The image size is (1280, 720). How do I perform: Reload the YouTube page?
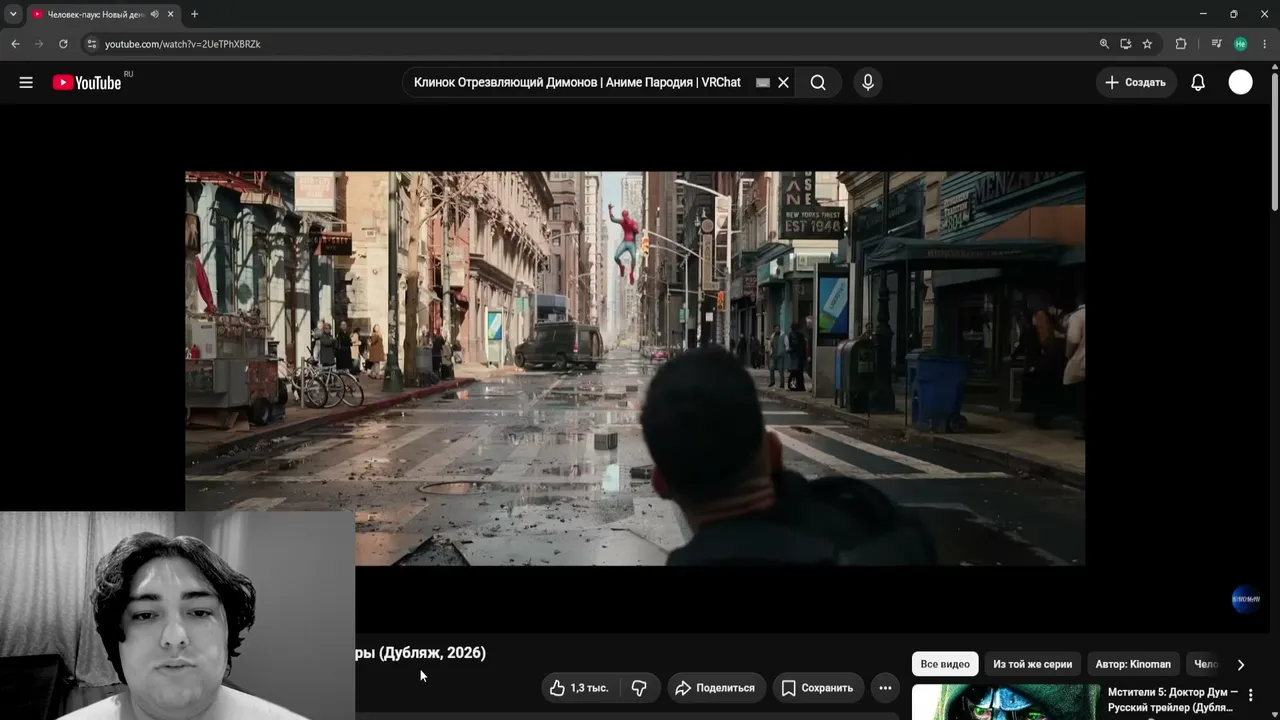(63, 44)
